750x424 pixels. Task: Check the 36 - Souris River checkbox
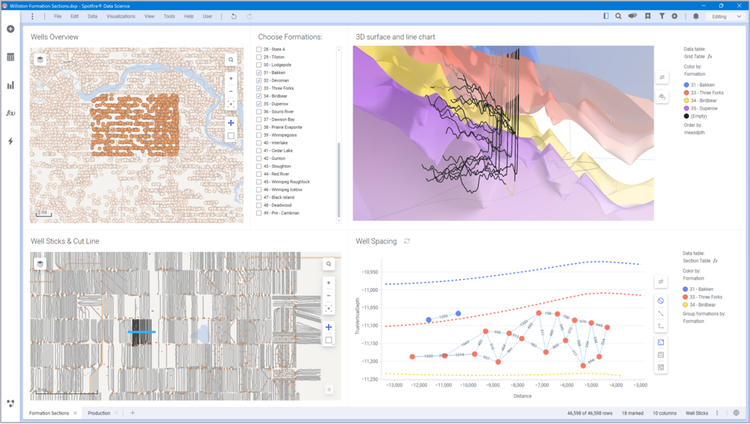click(259, 112)
